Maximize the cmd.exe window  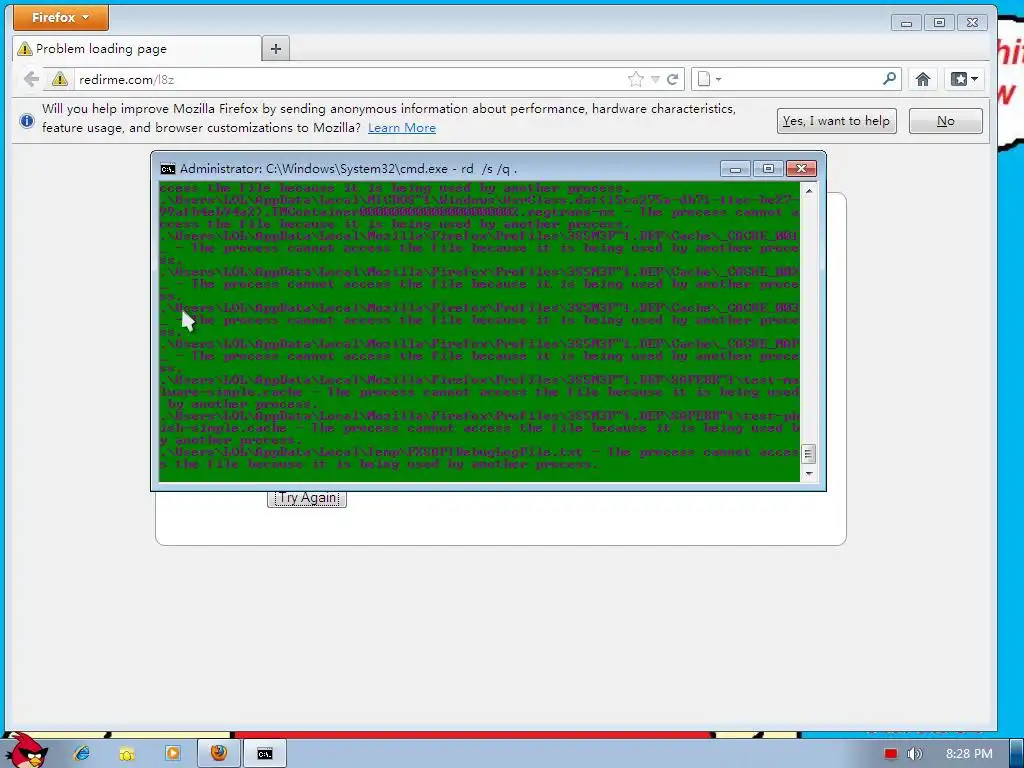pyautogui.click(x=768, y=169)
